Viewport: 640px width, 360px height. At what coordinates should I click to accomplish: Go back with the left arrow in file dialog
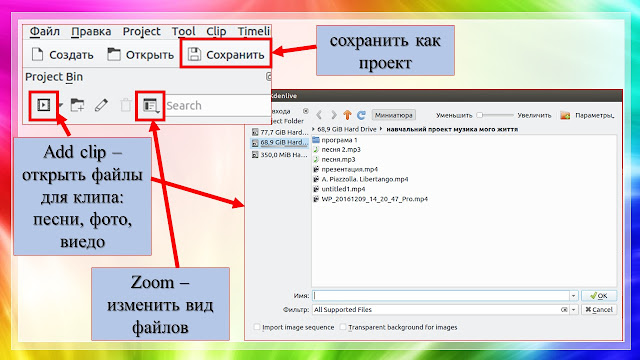point(320,115)
